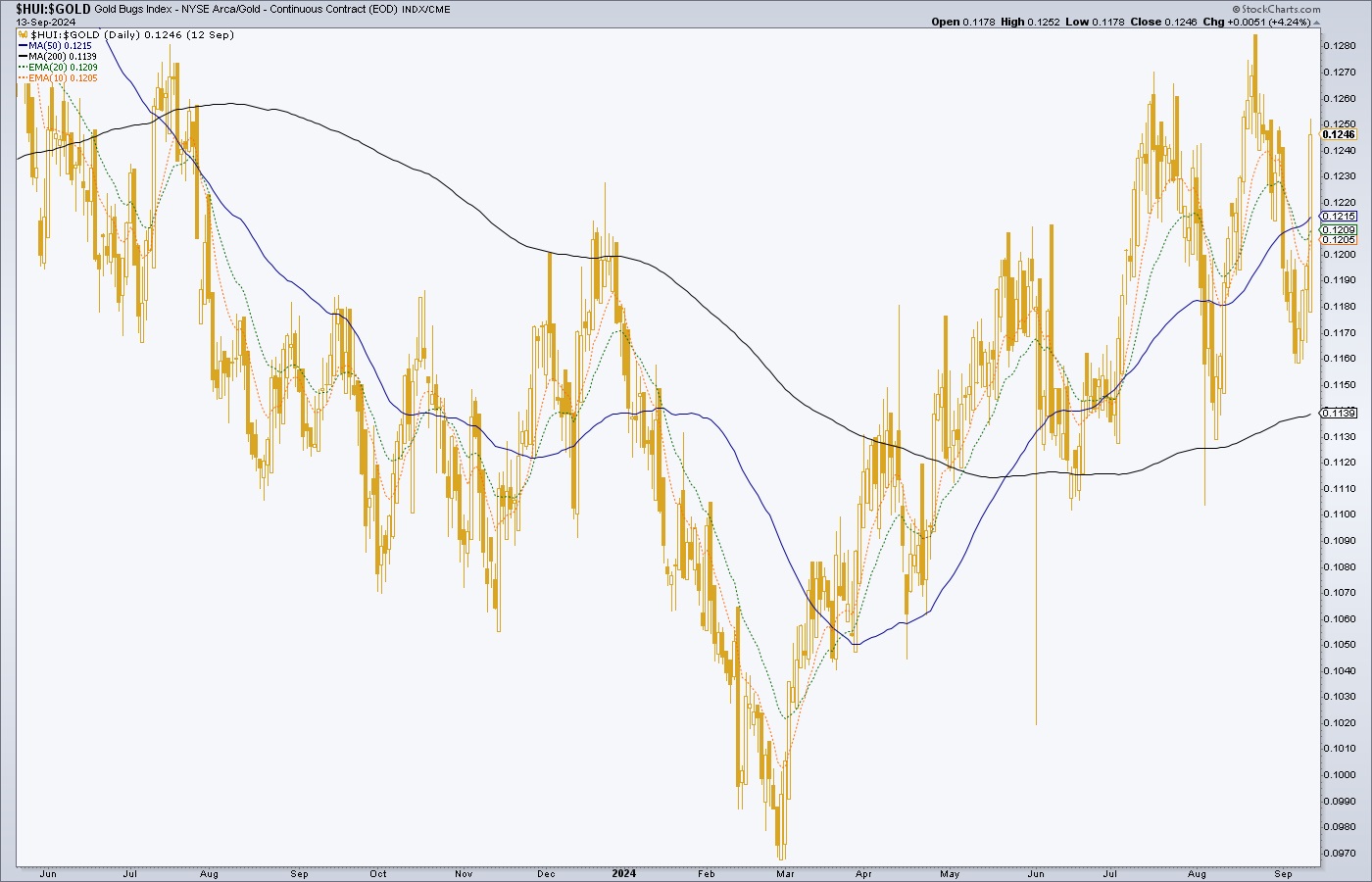Screen dimensions: 1372x882
Task: Click the Dec date axis label
Action: [547, 873]
